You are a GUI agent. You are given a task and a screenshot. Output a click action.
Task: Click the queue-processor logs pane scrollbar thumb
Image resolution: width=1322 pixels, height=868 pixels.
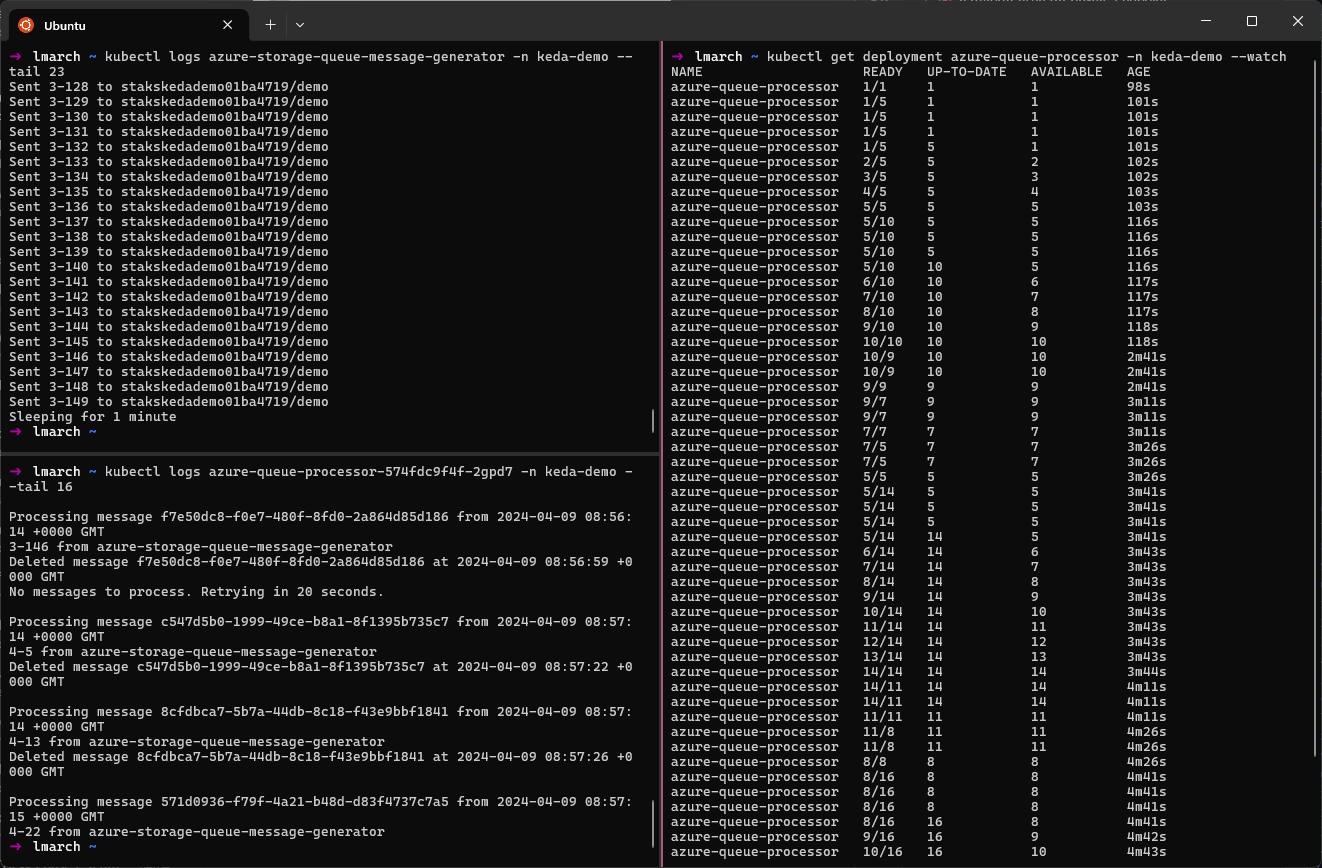pos(654,823)
